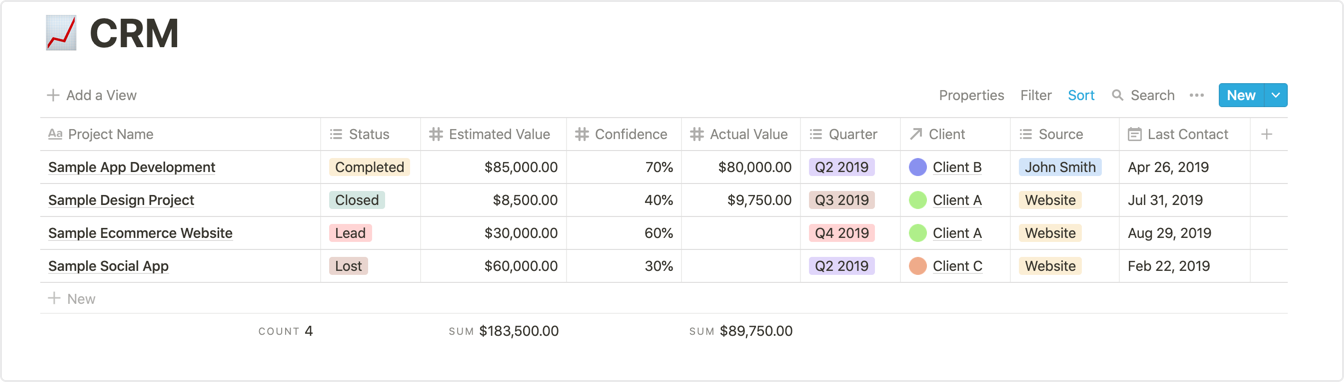Screen dimensions: 1344x382
Task: Click the blue New button
Action: click(x=1241, y=95)
